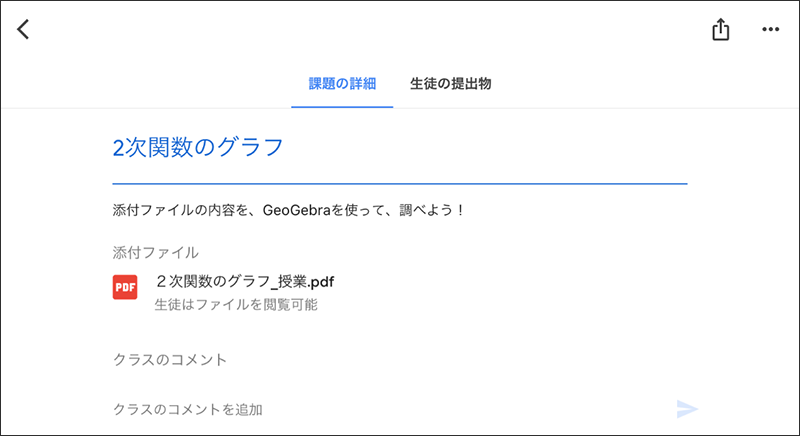Screen dimensions: 800x436
Task: Click the blue divider under the title
Action: click(400, 184)
